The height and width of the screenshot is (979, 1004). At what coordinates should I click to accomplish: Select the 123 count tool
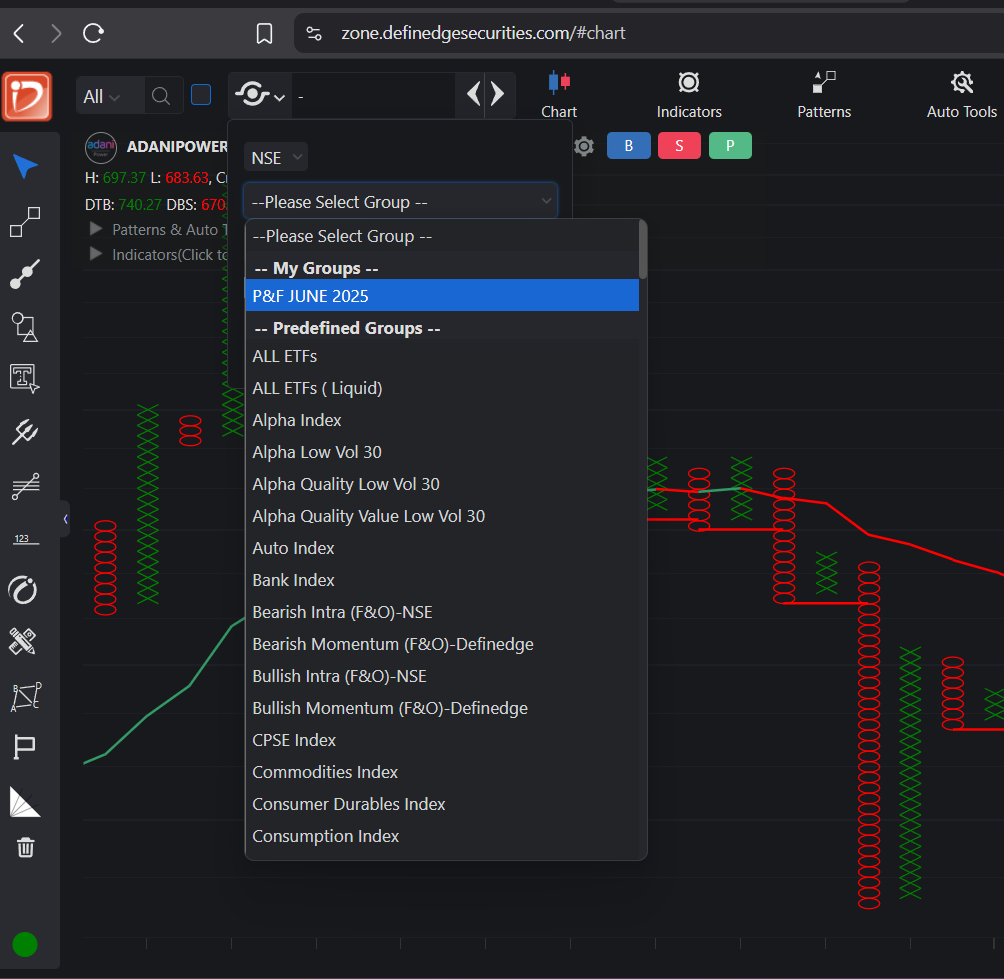pos(25,539)
